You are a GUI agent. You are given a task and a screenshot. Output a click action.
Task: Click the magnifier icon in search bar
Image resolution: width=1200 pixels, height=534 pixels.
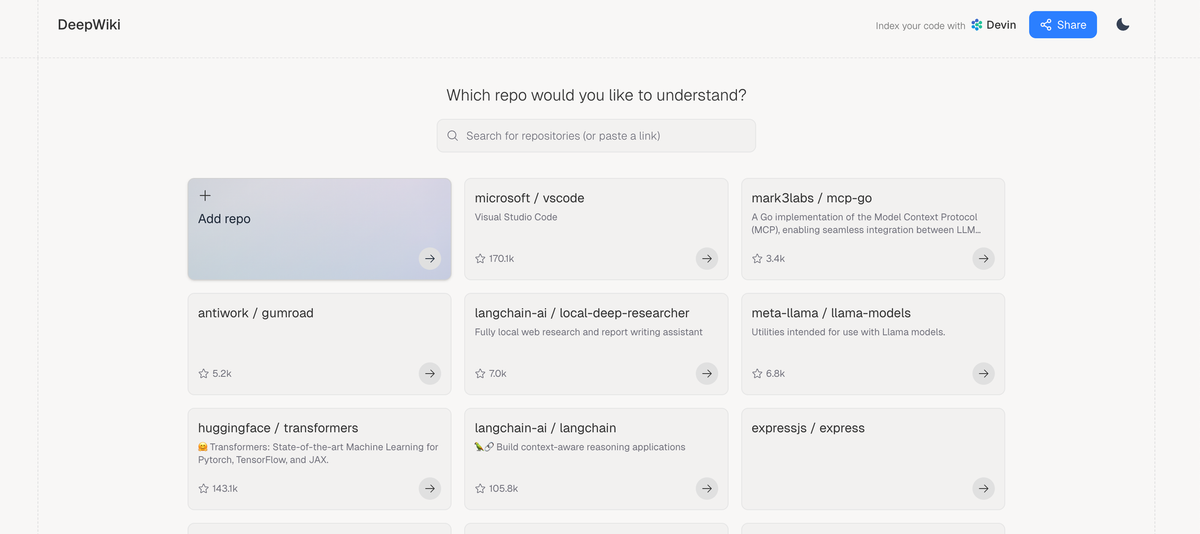pos(453,136)
